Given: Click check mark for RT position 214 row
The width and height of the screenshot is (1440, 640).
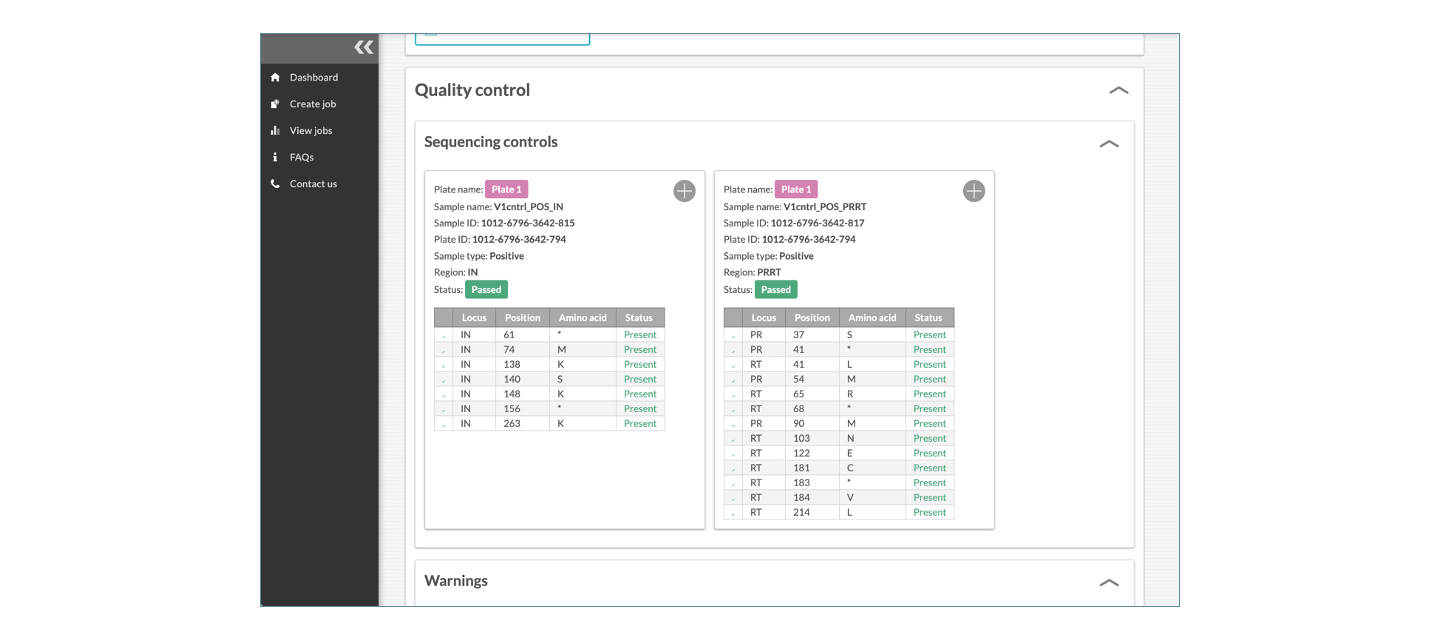Looking at the screenshot, I should (734, 513).
